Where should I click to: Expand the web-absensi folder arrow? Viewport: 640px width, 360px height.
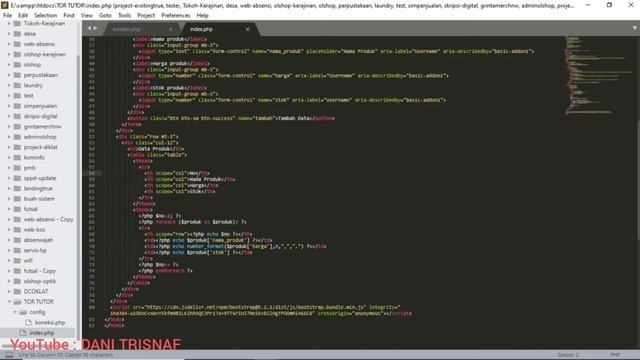tap(9, 44)
